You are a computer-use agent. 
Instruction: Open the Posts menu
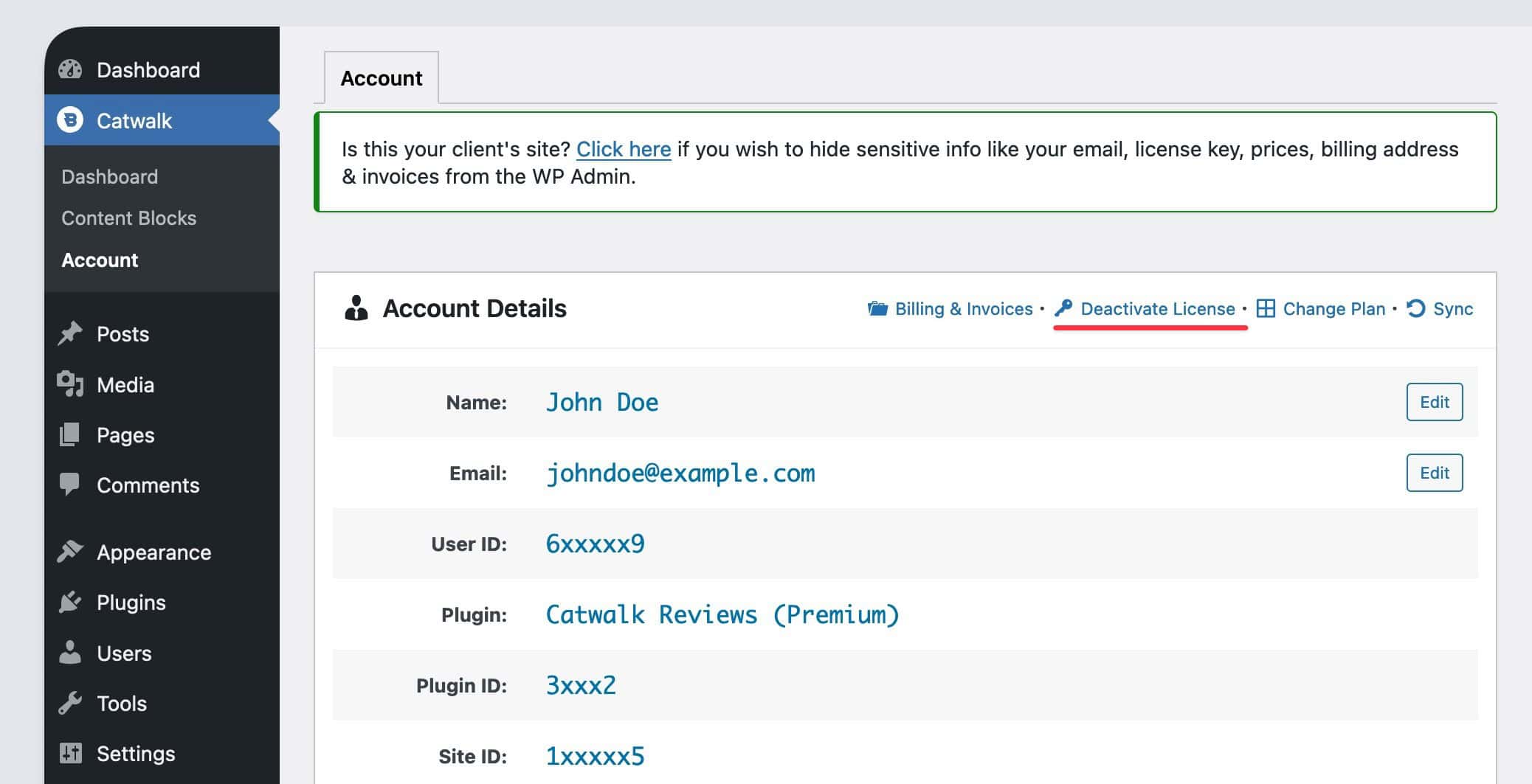(162, 333)
